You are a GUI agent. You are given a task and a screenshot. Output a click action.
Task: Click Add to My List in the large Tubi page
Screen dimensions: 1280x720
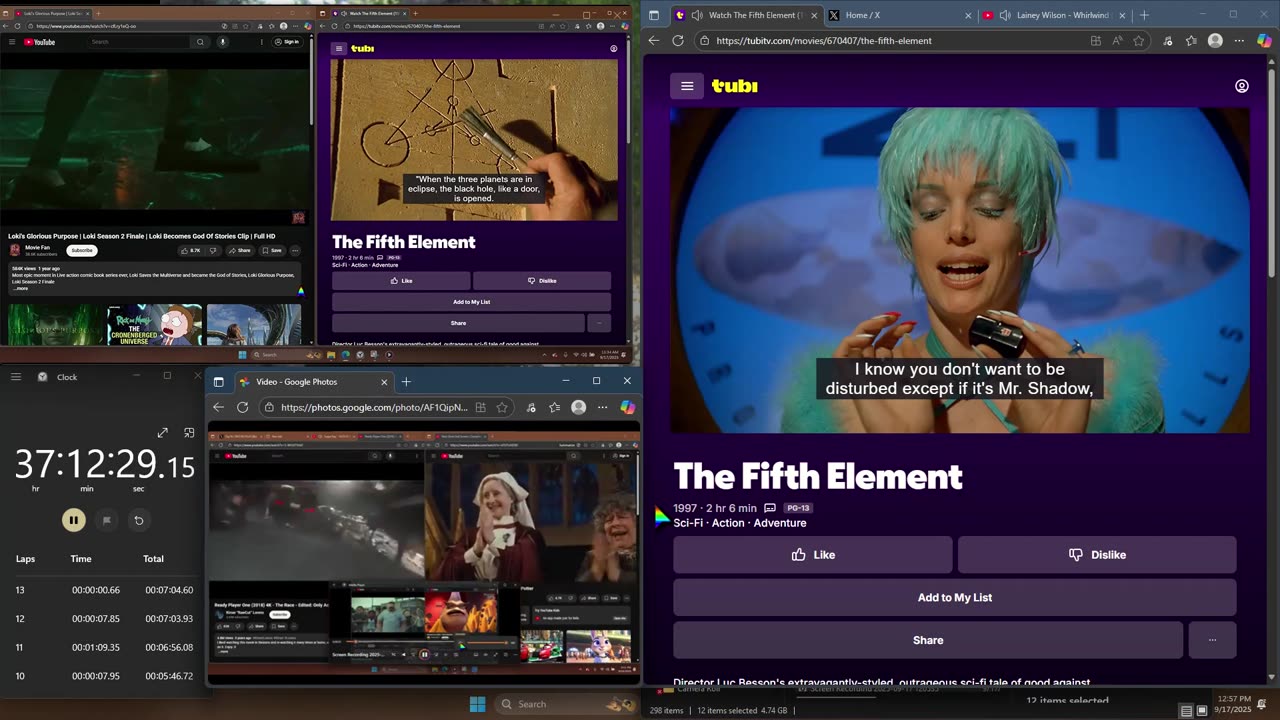coord(955,598)
